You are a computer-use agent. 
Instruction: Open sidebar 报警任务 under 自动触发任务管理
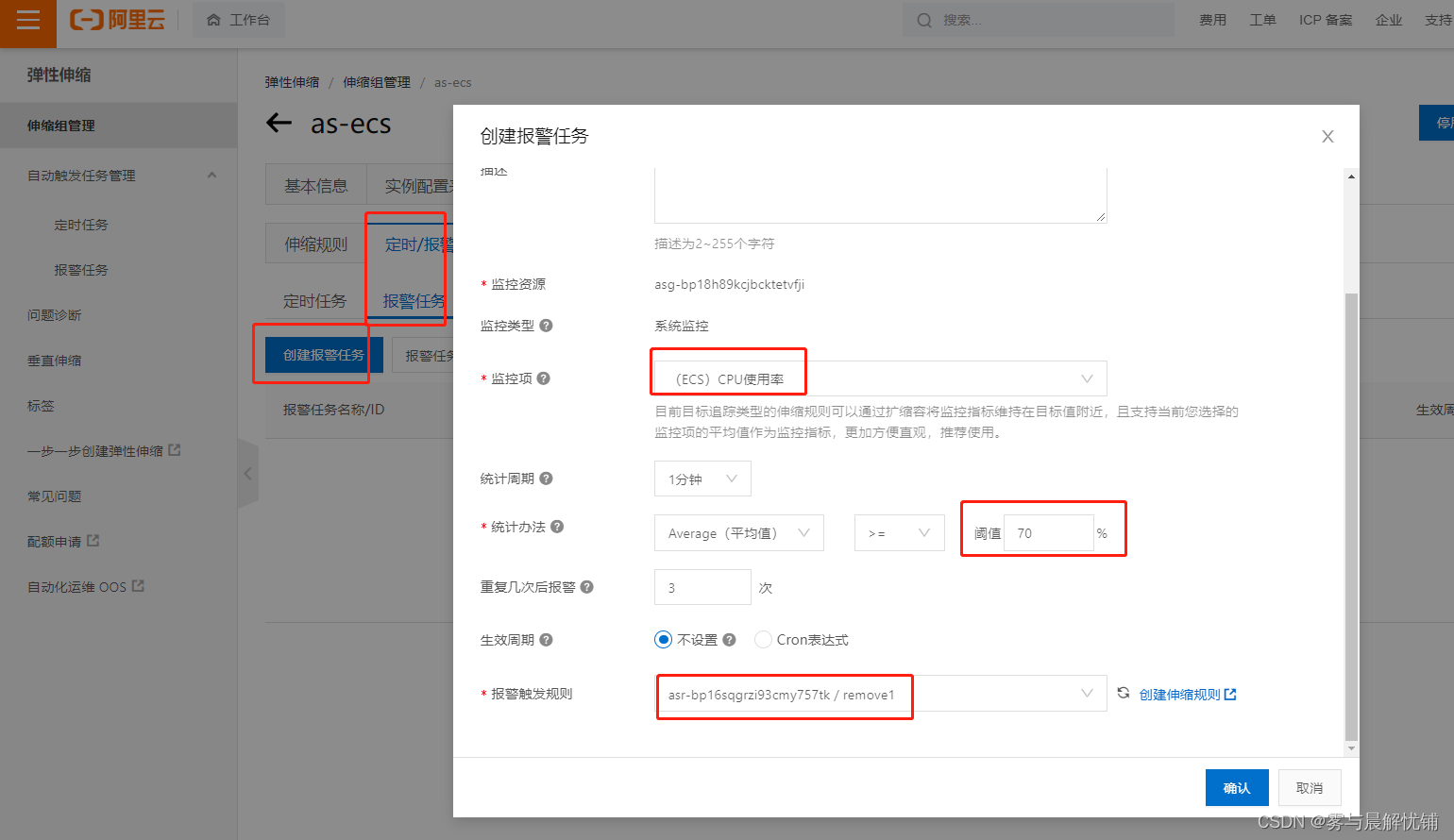(x=81, y=270)
